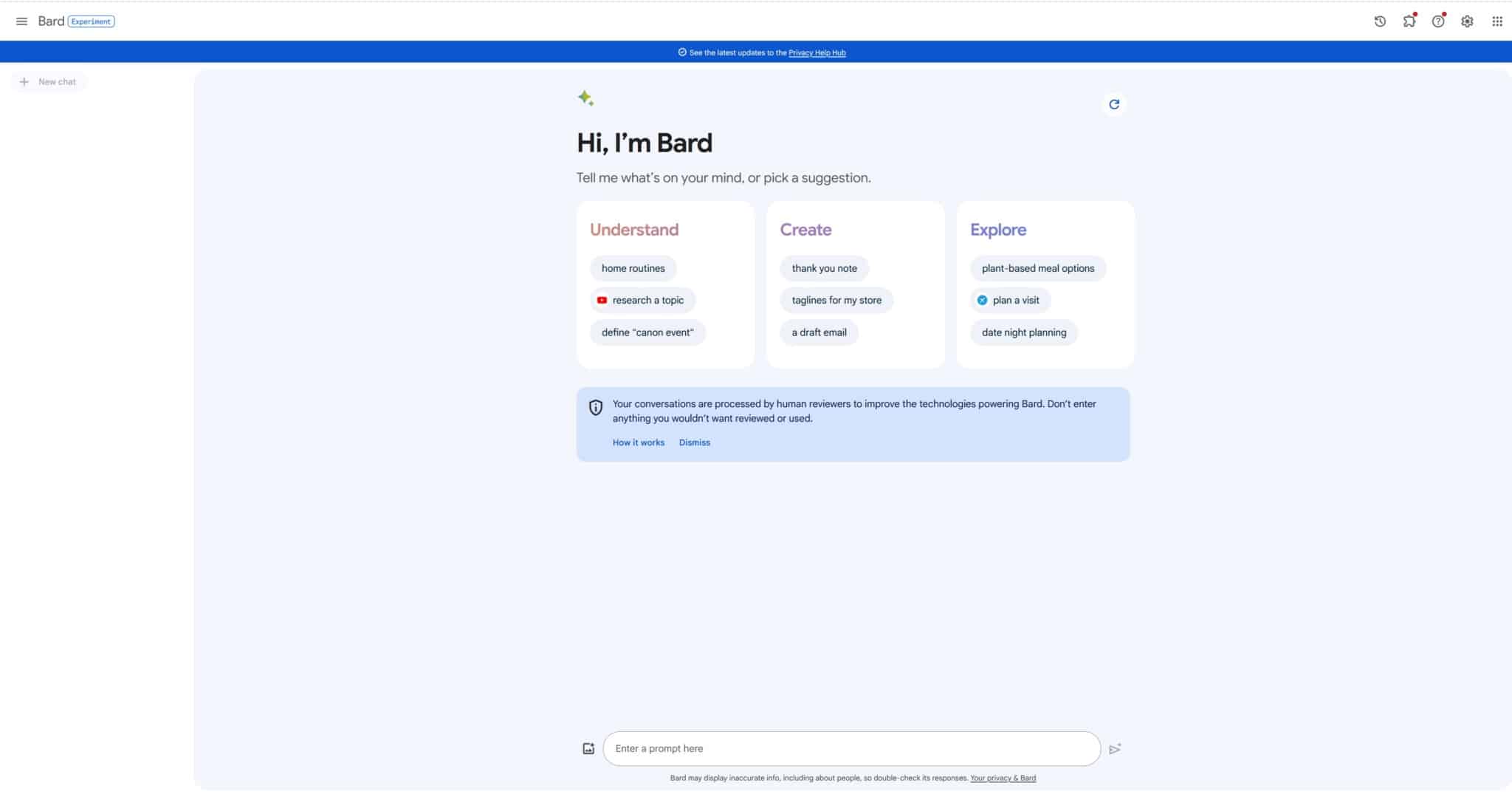Choose define "canon event" suggestion
The height and width of the screenshot is (797, 1512).
[647, 332]
